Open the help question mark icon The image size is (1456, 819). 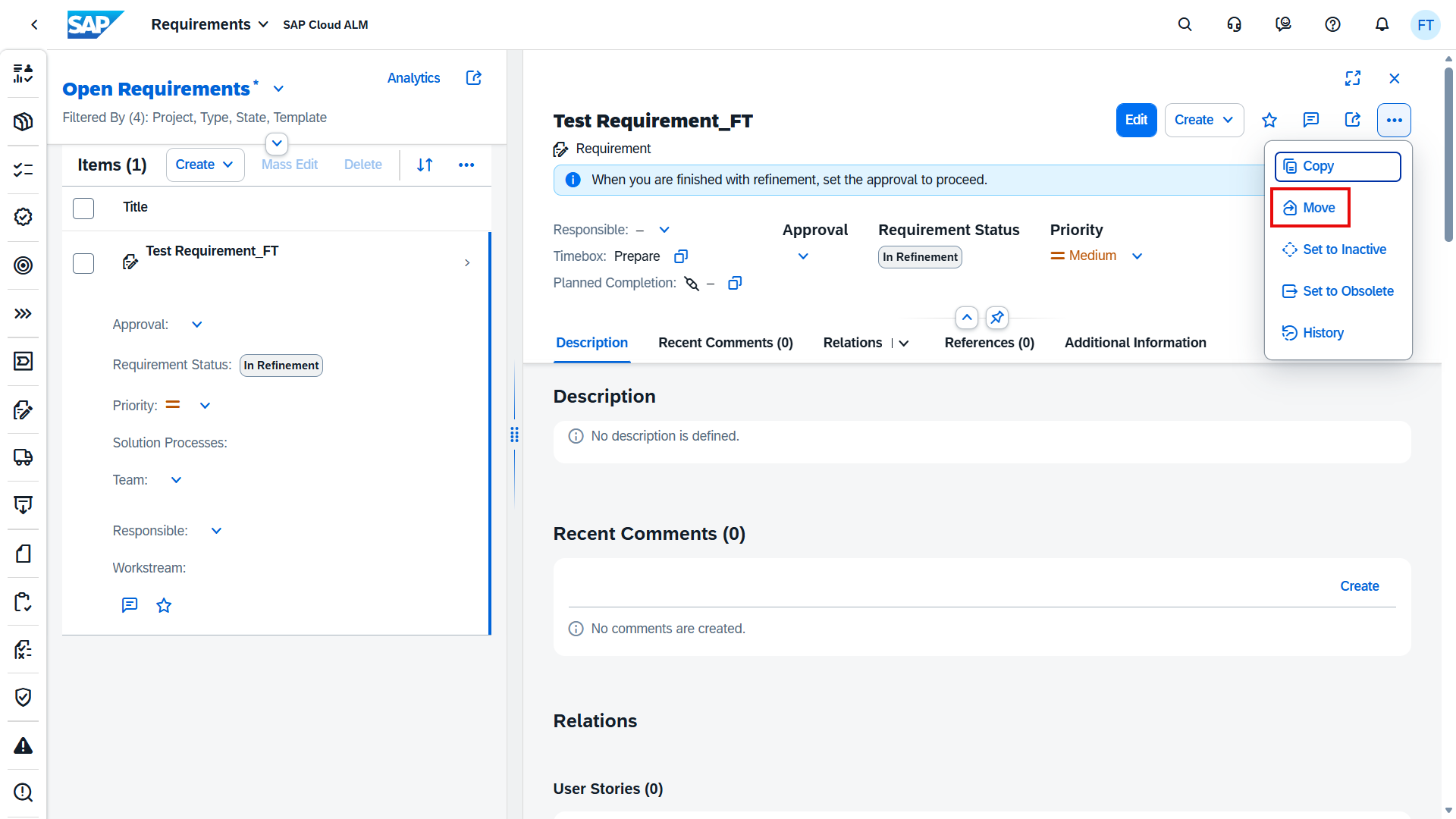click(1332, 24)
